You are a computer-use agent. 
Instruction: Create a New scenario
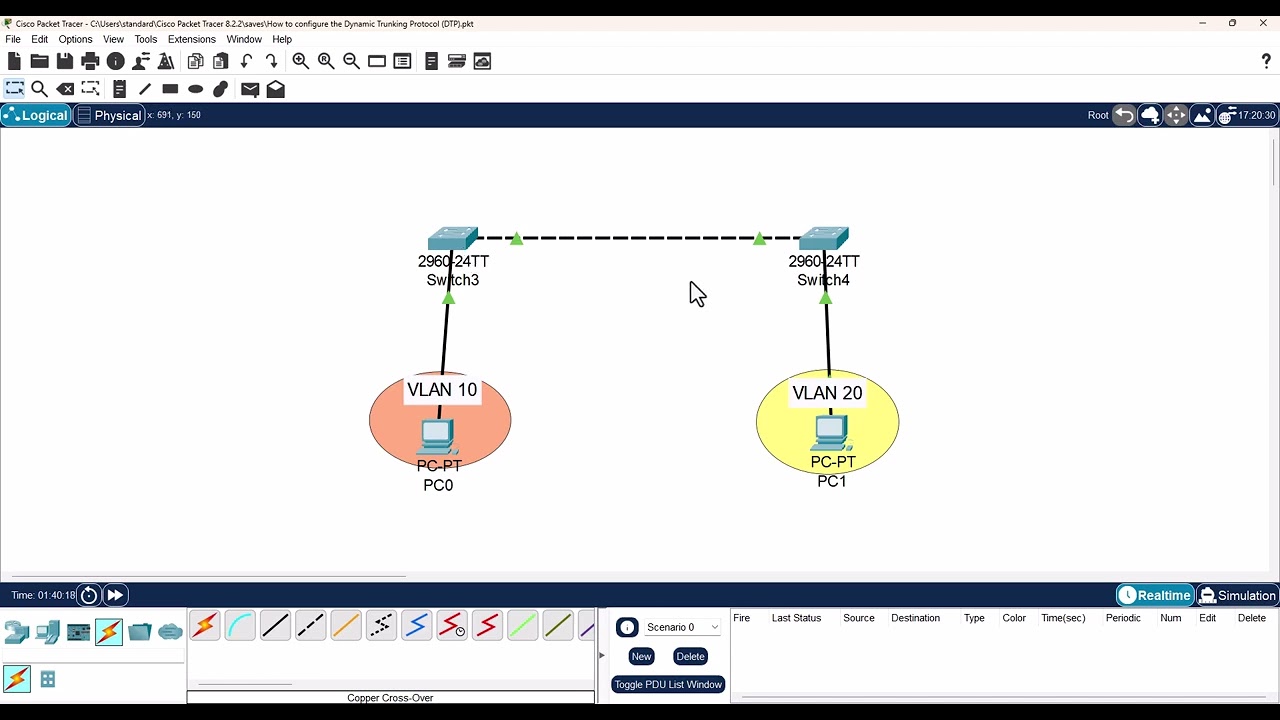click(x=641, y=656)
